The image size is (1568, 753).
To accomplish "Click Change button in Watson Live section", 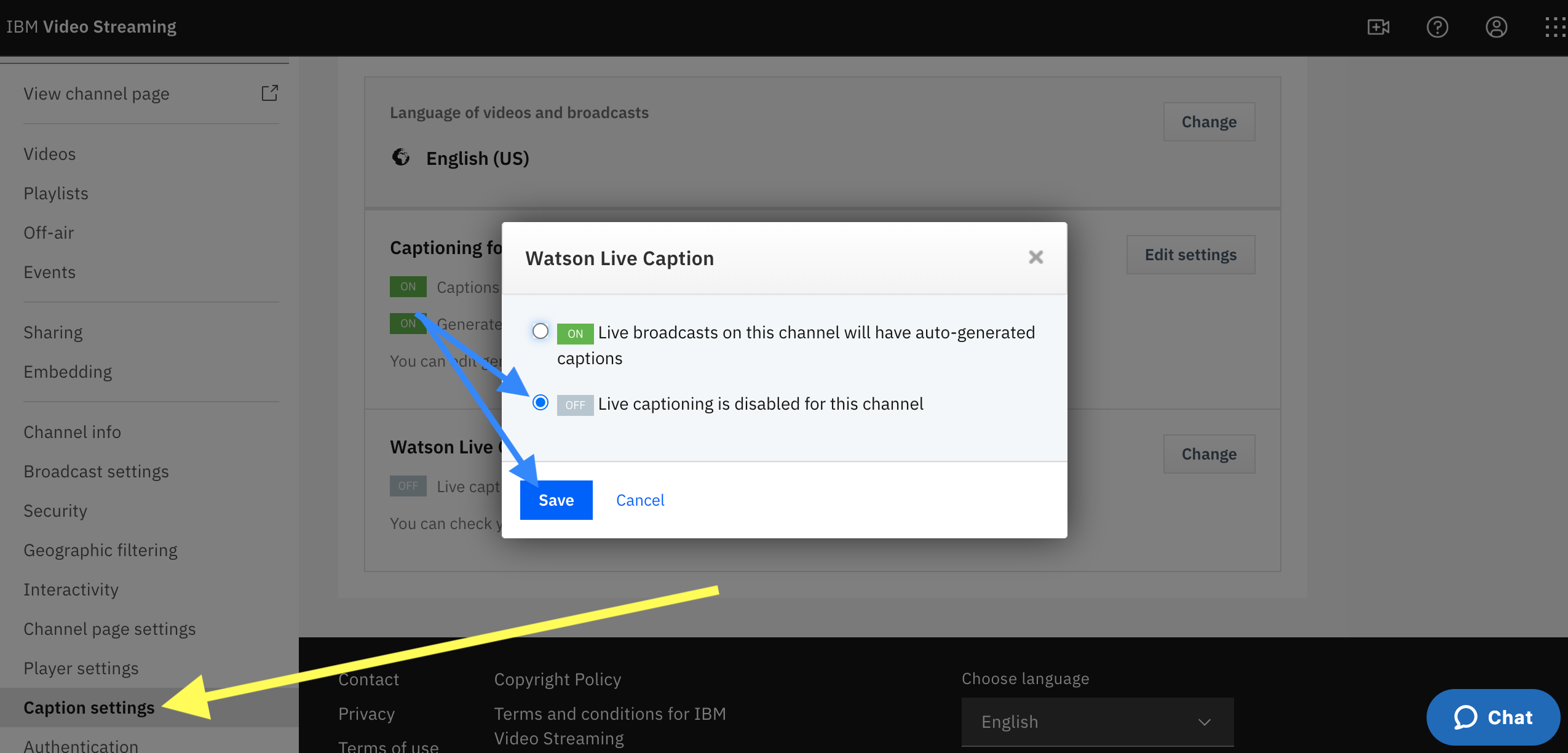I will click(x=1209, y=454).
